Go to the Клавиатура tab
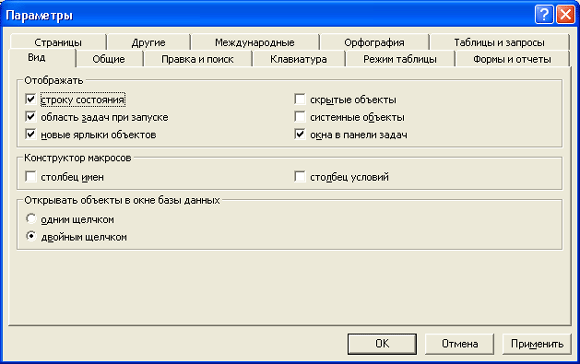 tap(299, 59)
